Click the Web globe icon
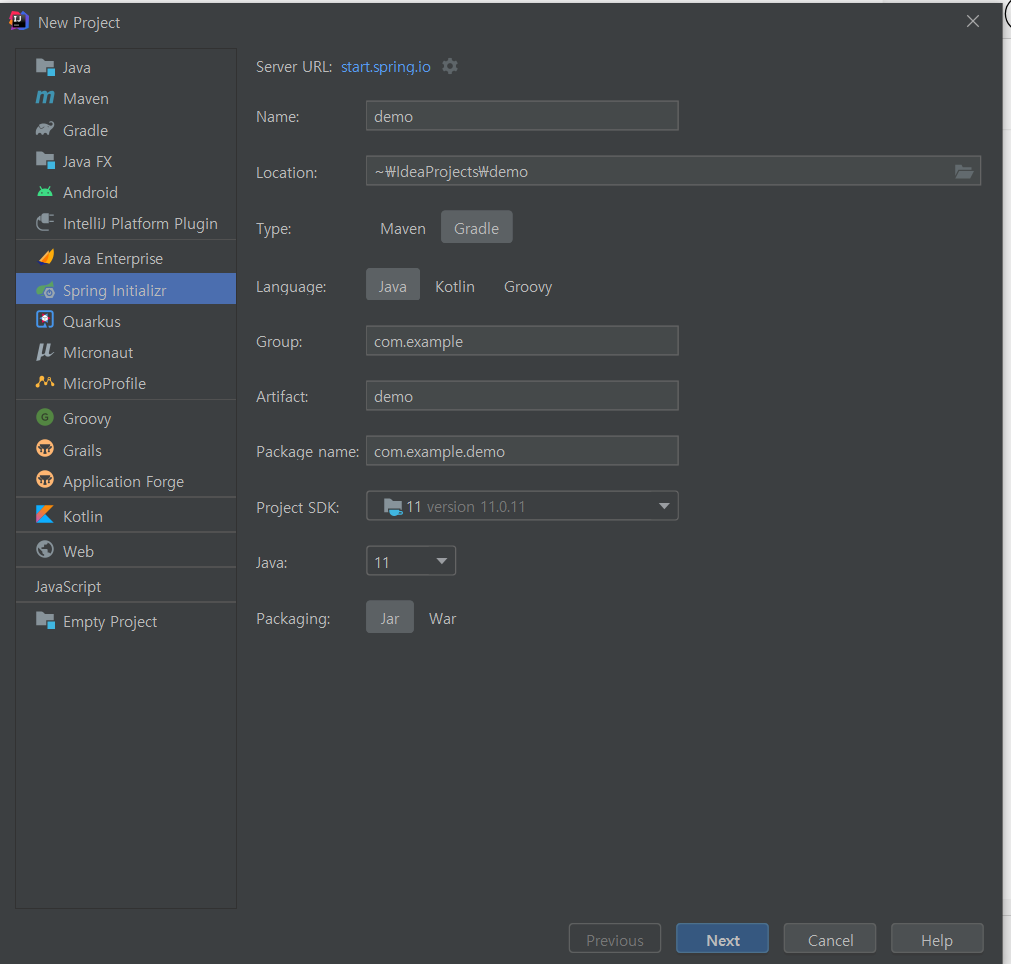 pyautogui.click(x=45, y=550)
